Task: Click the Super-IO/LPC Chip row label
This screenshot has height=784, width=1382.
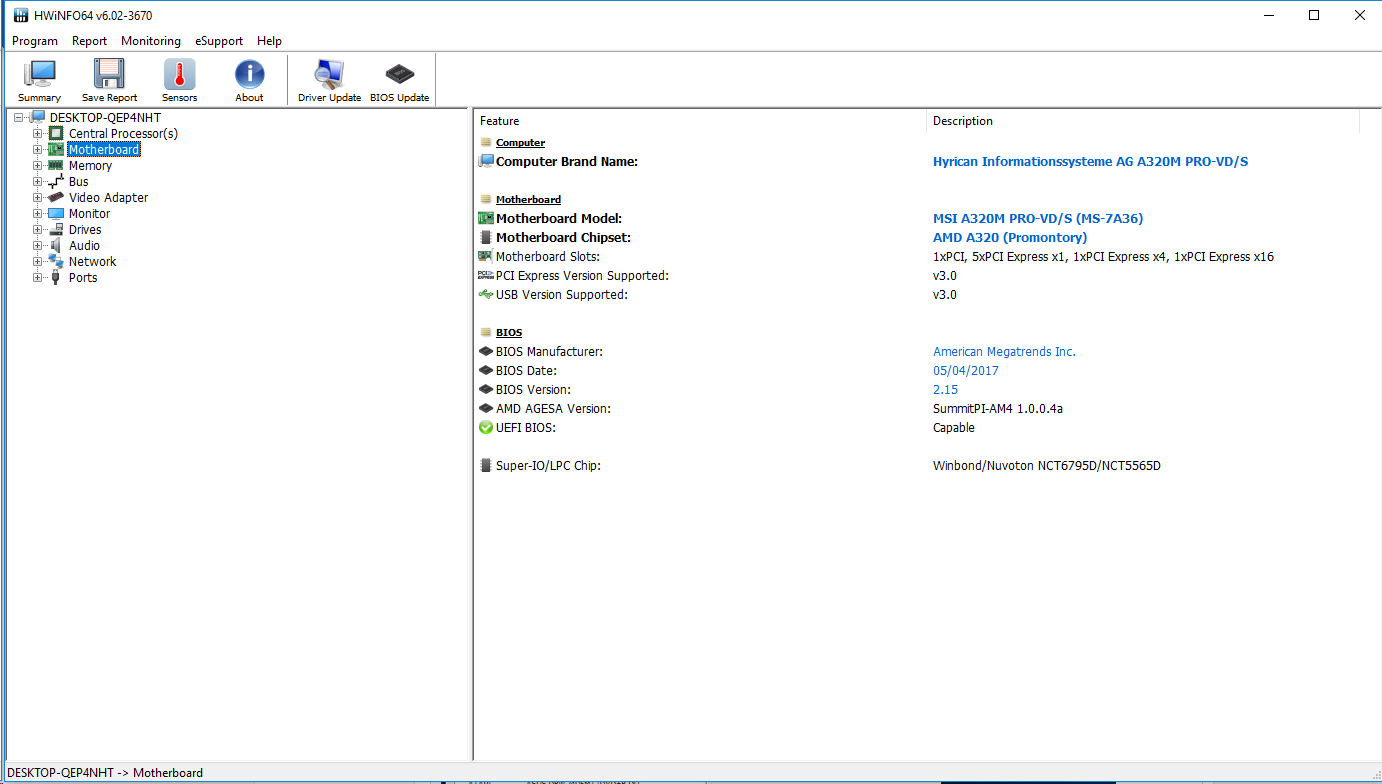Action: tap(548, 466)
